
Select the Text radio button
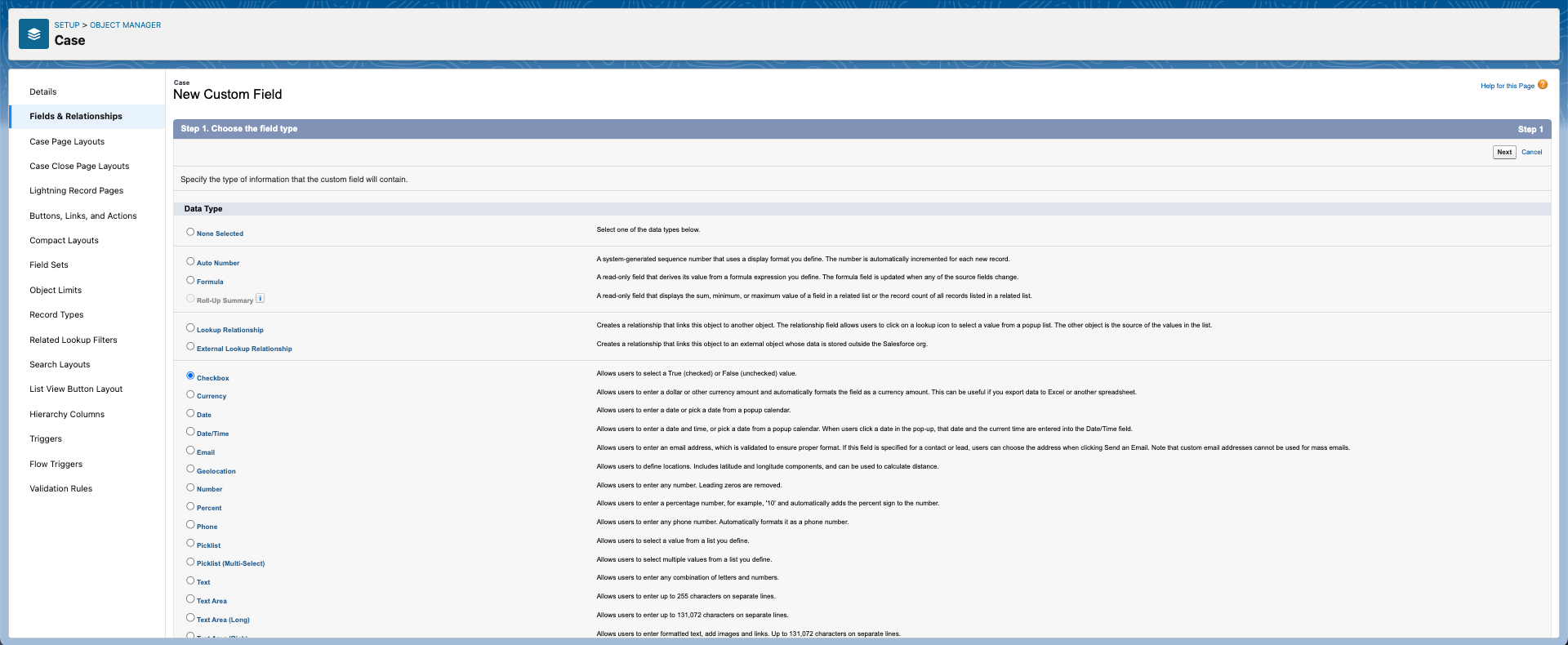pos(190,580)
